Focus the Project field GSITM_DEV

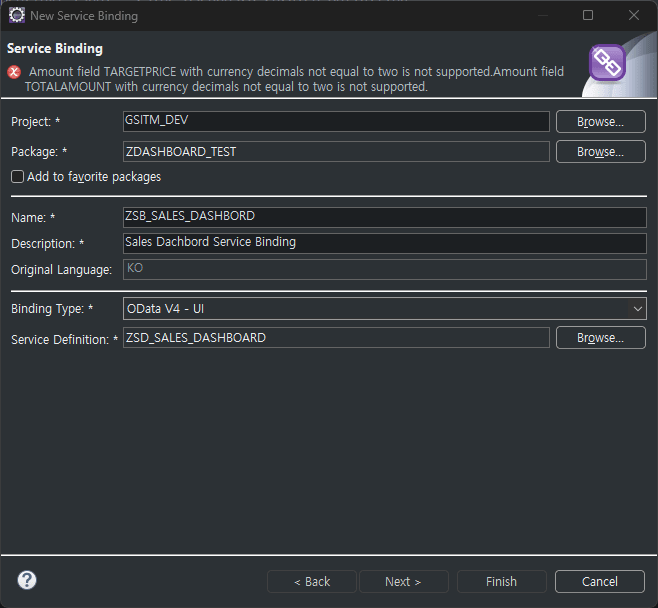(336, 121)
